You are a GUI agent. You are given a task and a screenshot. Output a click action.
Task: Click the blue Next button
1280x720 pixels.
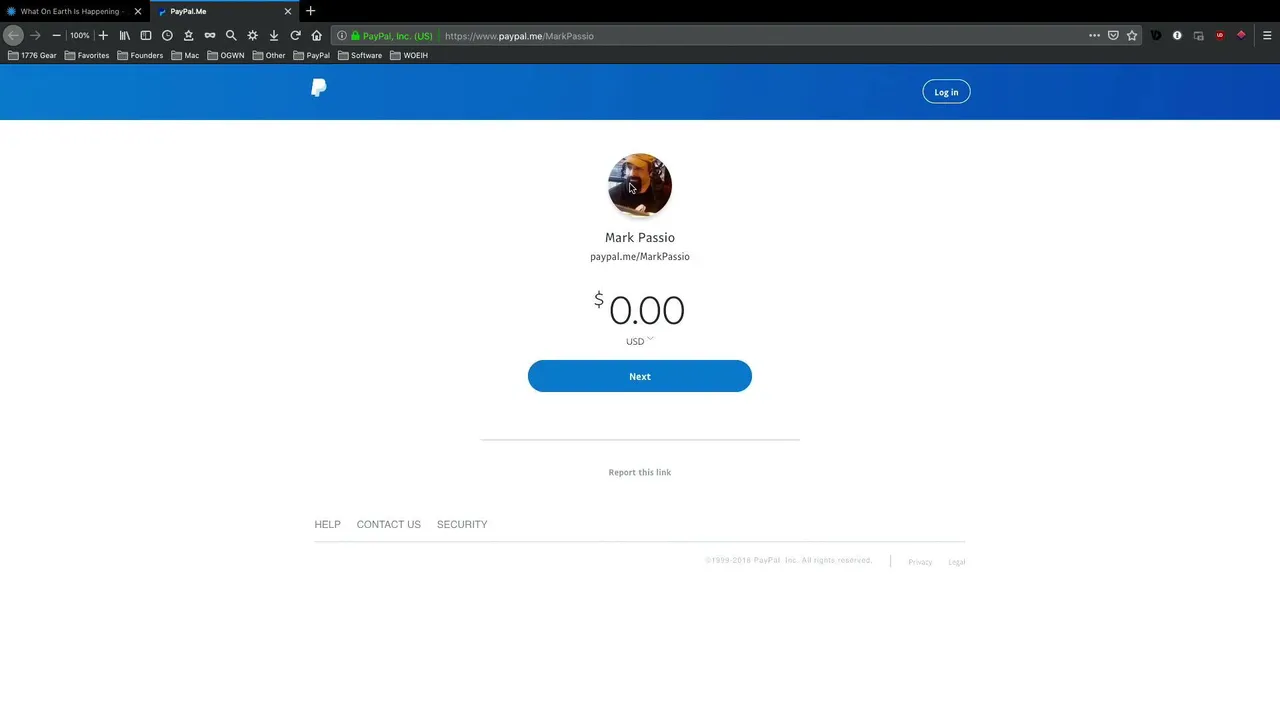click(640, 376)
